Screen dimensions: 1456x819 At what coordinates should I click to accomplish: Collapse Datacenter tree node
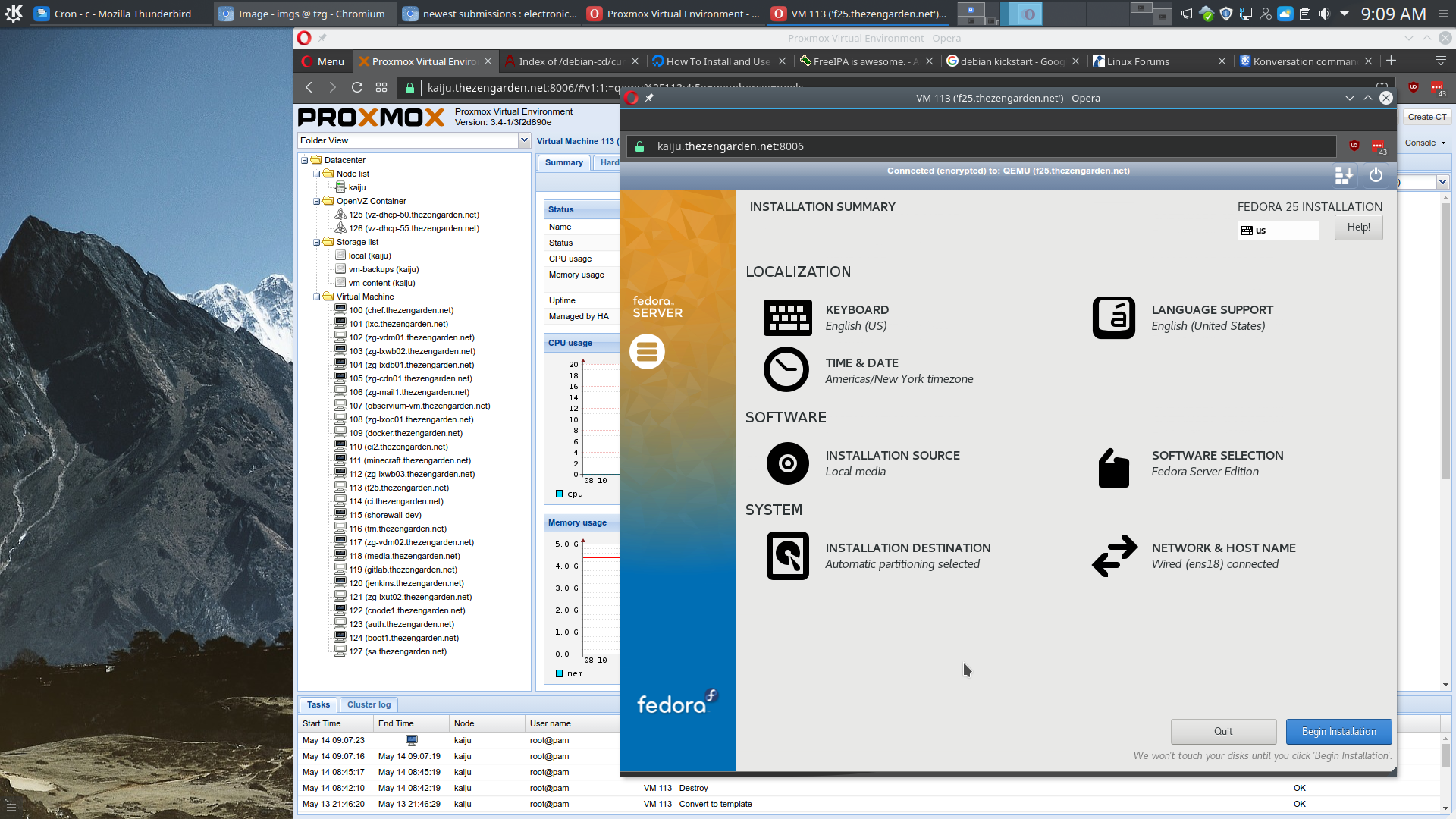click(x=305, y=160)
